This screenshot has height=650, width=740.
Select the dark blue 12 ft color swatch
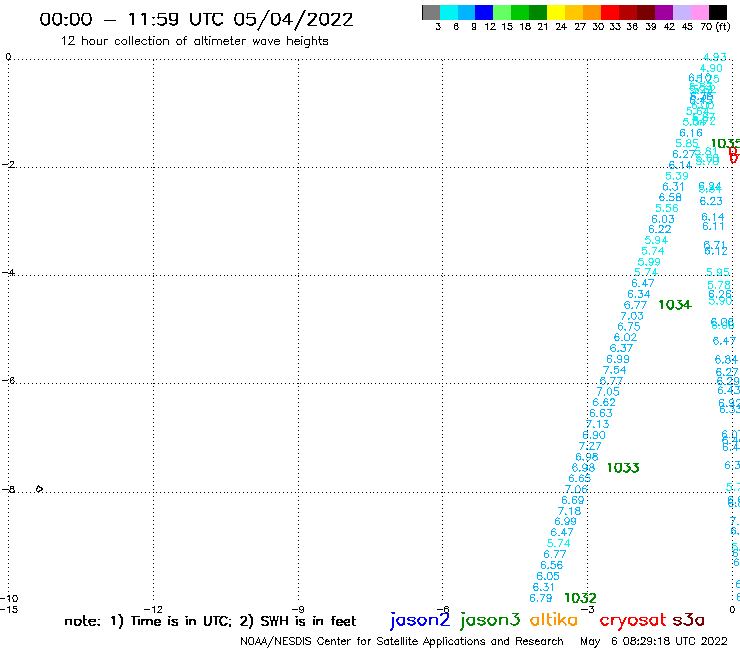click(484, 12)
